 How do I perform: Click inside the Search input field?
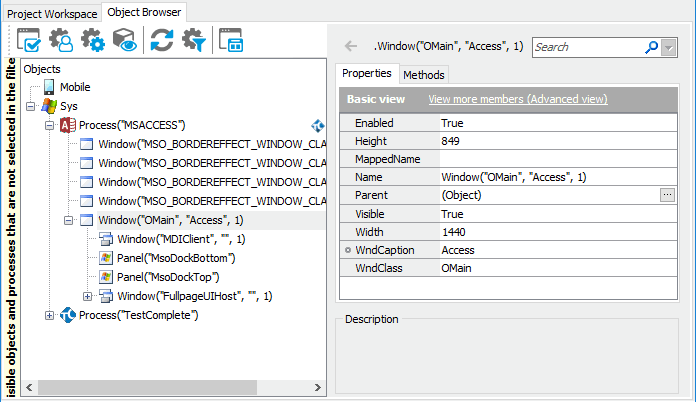coord(588,47)
